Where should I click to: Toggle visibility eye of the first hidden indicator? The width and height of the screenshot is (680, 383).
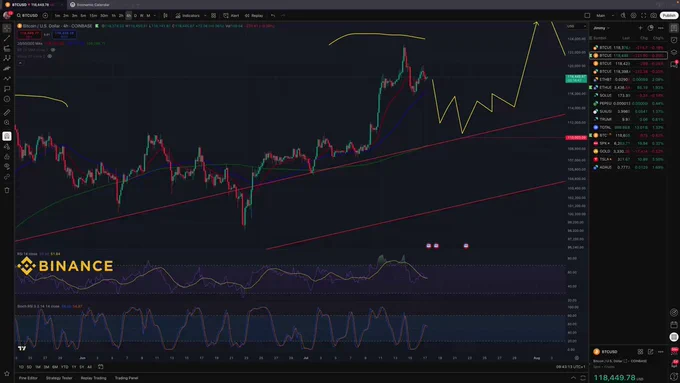click(53, 50)
